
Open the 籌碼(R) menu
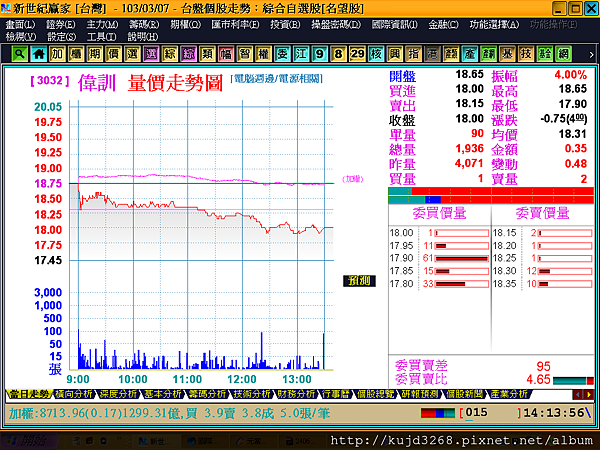tap(144, 25)
